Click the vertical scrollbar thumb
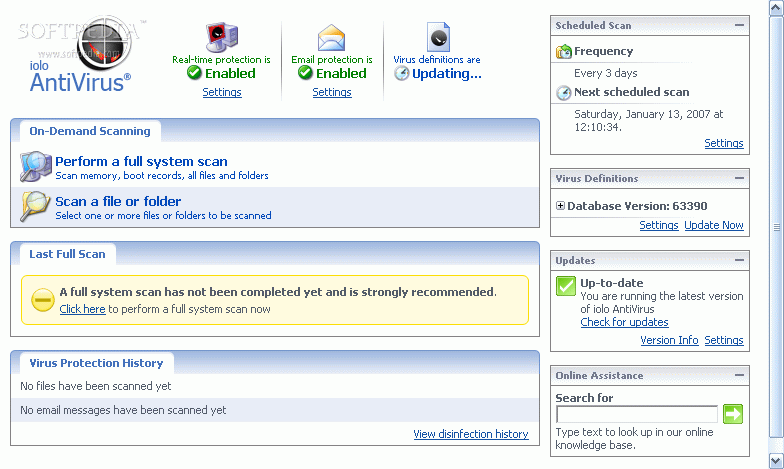This screenshot has width=784, height=469. 776,228
